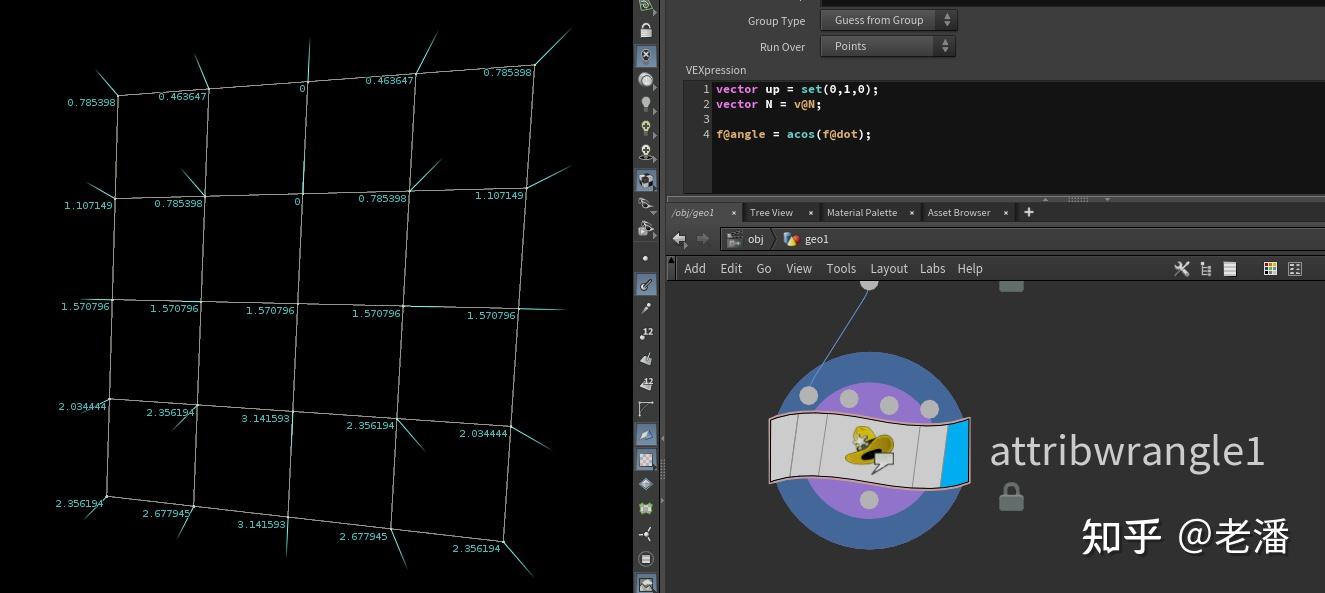Click the point trails display icon

[646, 308]
